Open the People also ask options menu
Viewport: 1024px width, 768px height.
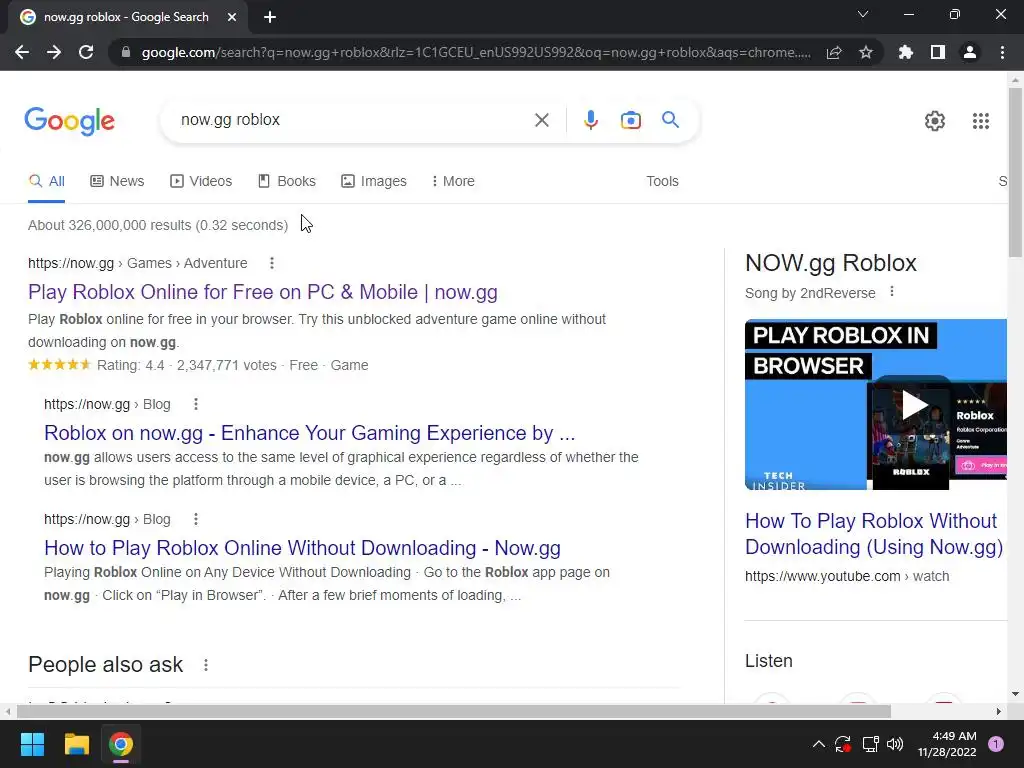point(206,665)
